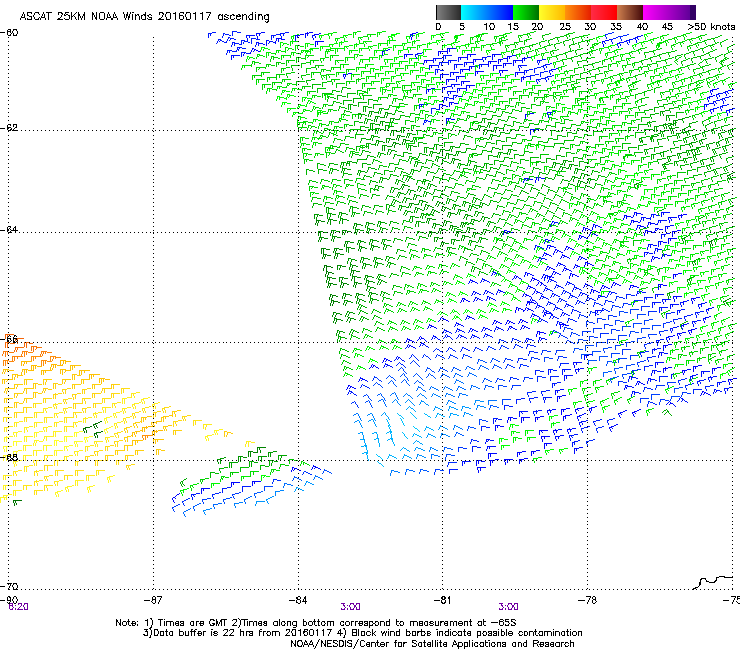Click the magenta 40-45 knots color bar segment
Viewport: 740px width, 650px height.
click(656, 12)
